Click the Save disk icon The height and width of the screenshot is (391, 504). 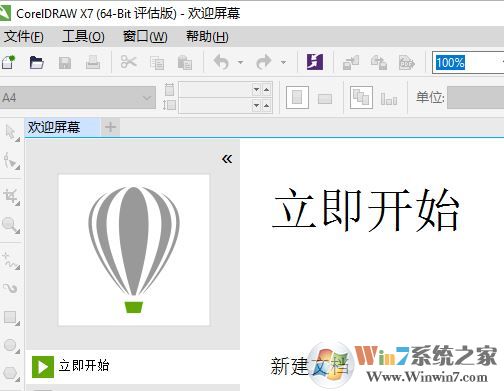[x=65, y=63]
